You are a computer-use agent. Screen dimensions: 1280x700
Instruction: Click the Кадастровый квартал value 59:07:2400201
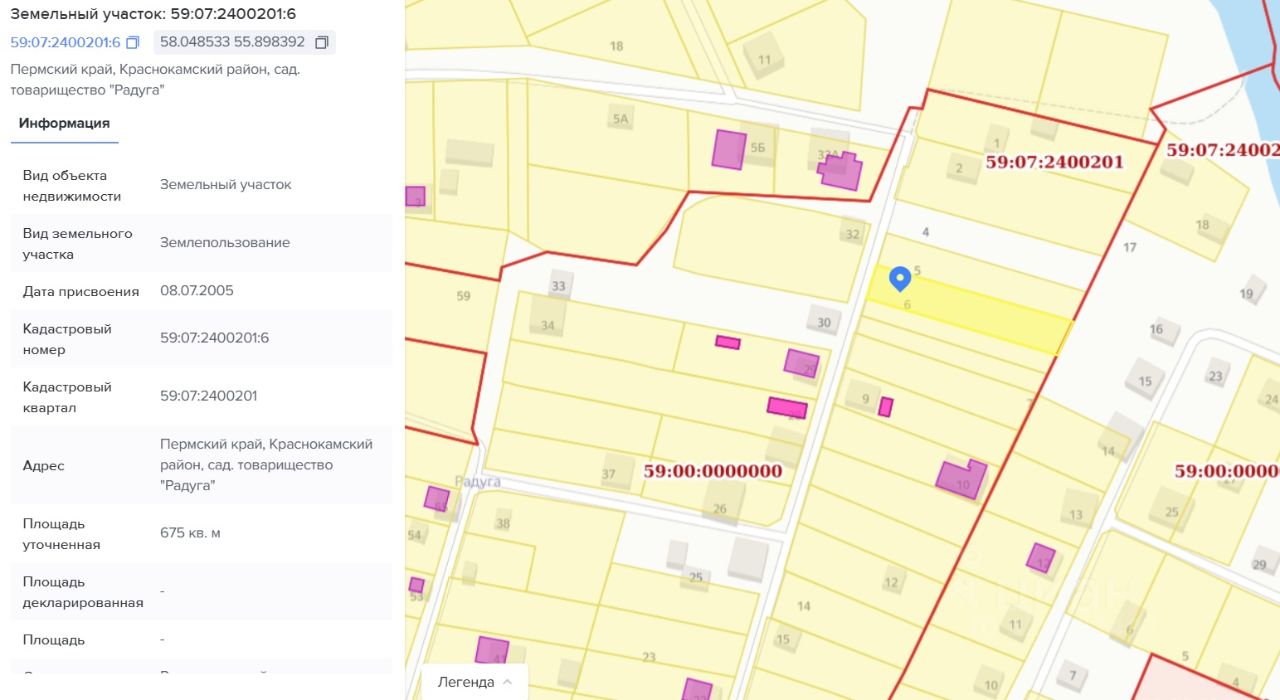[x=208, y=396]
